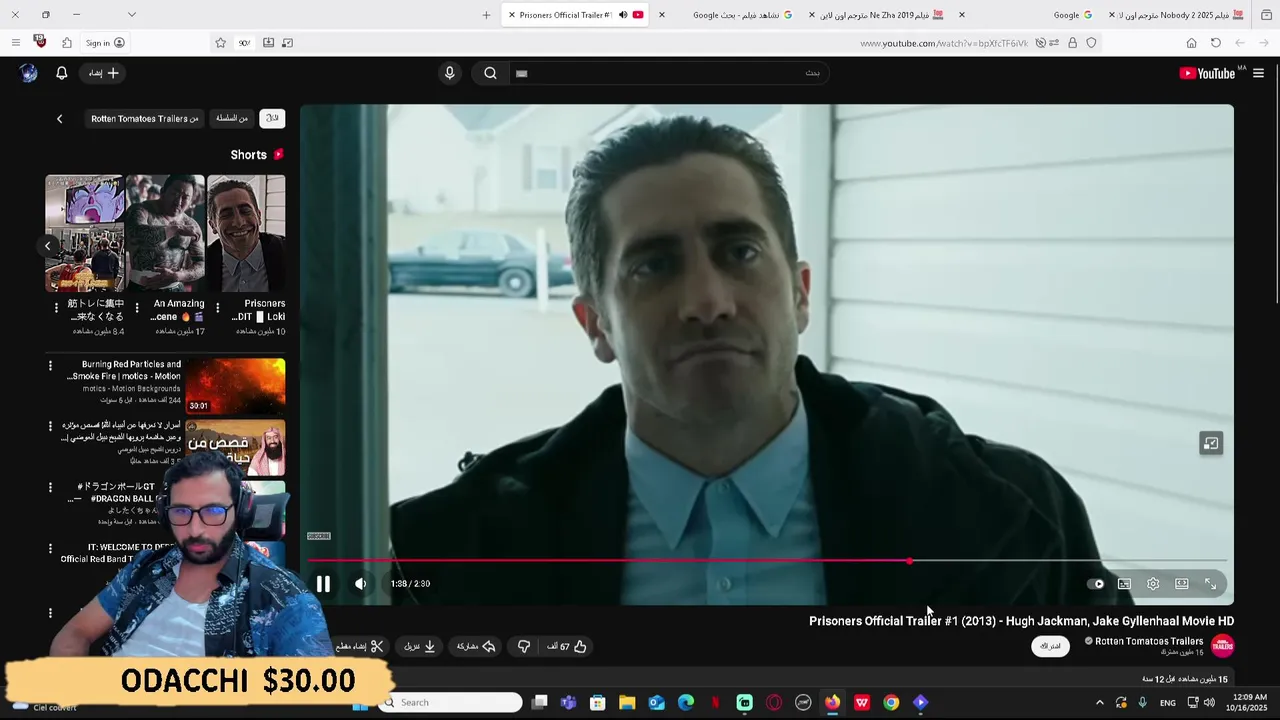Open File Explorer from the taskbar

[627, 703]
